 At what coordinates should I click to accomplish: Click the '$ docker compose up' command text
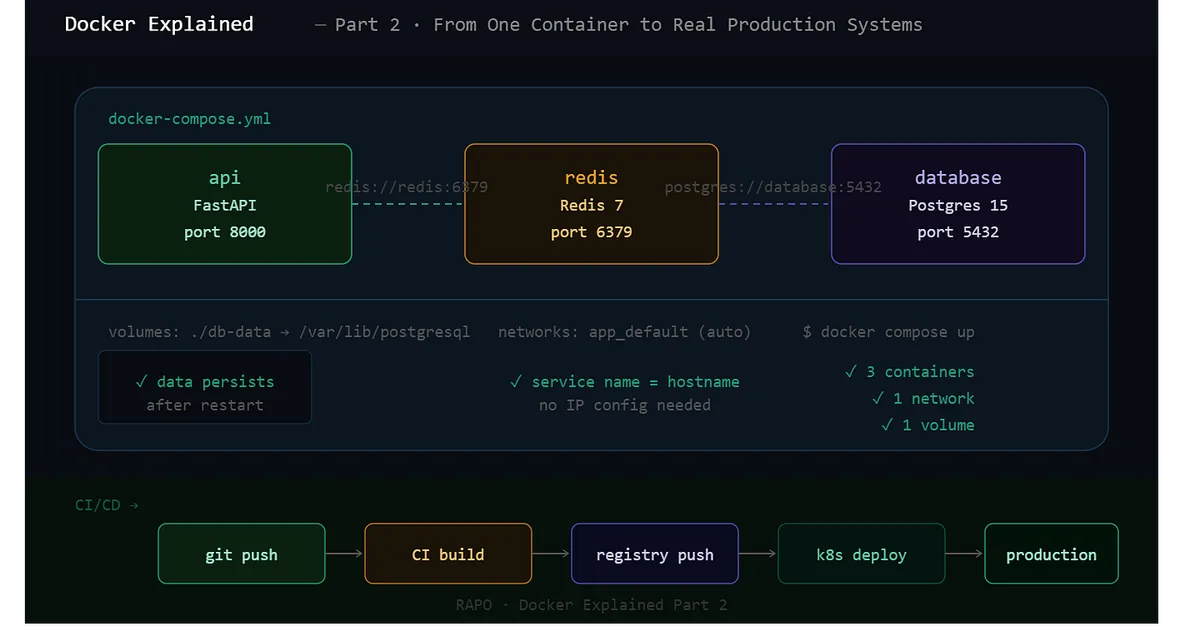click(887, 331)
